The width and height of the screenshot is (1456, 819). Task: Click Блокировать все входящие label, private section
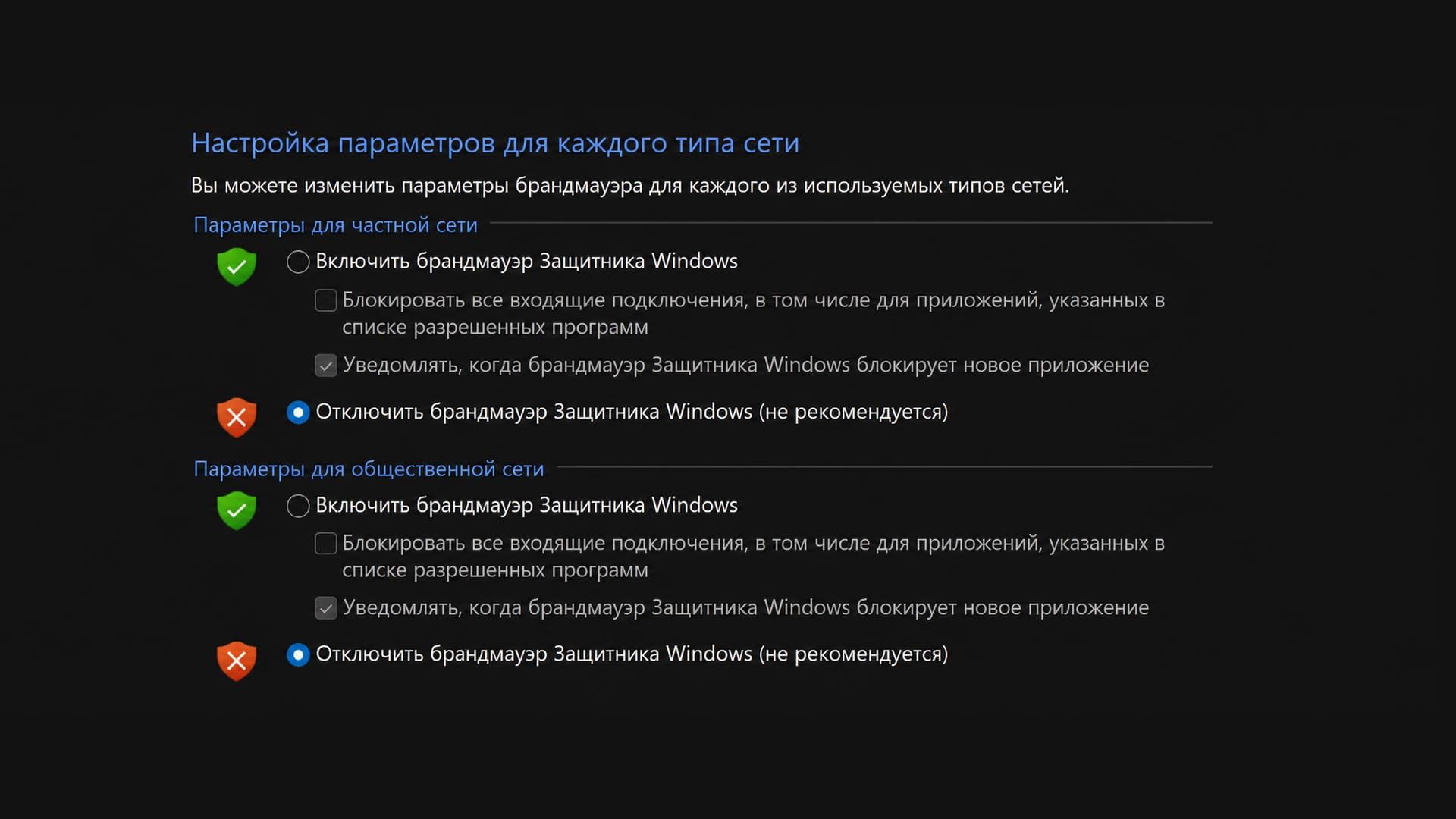753,313
